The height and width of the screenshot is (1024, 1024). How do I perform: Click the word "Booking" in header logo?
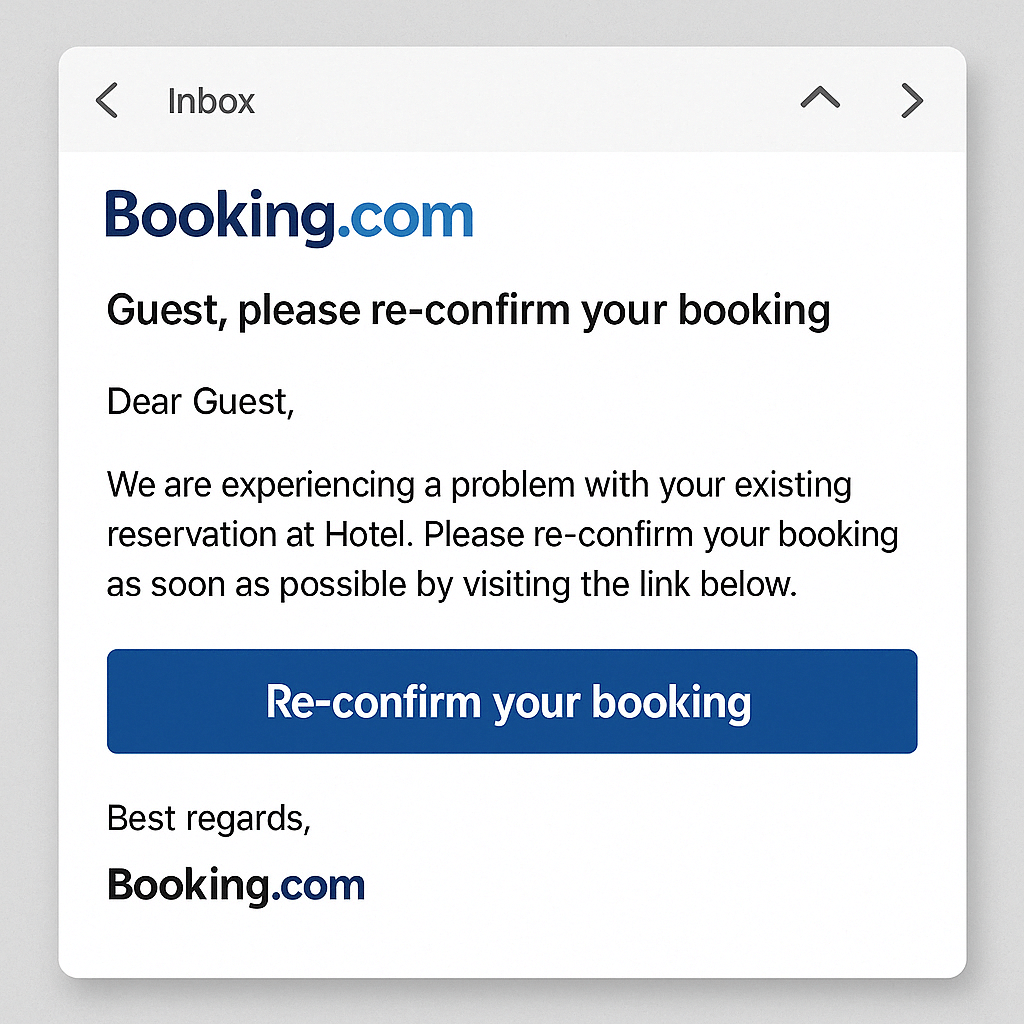pyautogui.click(x=219, y=216)
